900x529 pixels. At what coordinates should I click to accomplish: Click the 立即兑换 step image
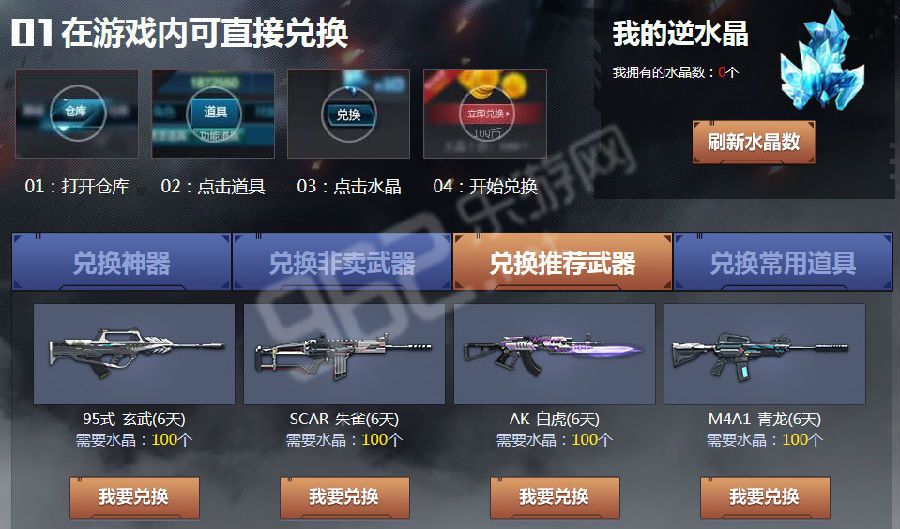(x=484, y=114)
